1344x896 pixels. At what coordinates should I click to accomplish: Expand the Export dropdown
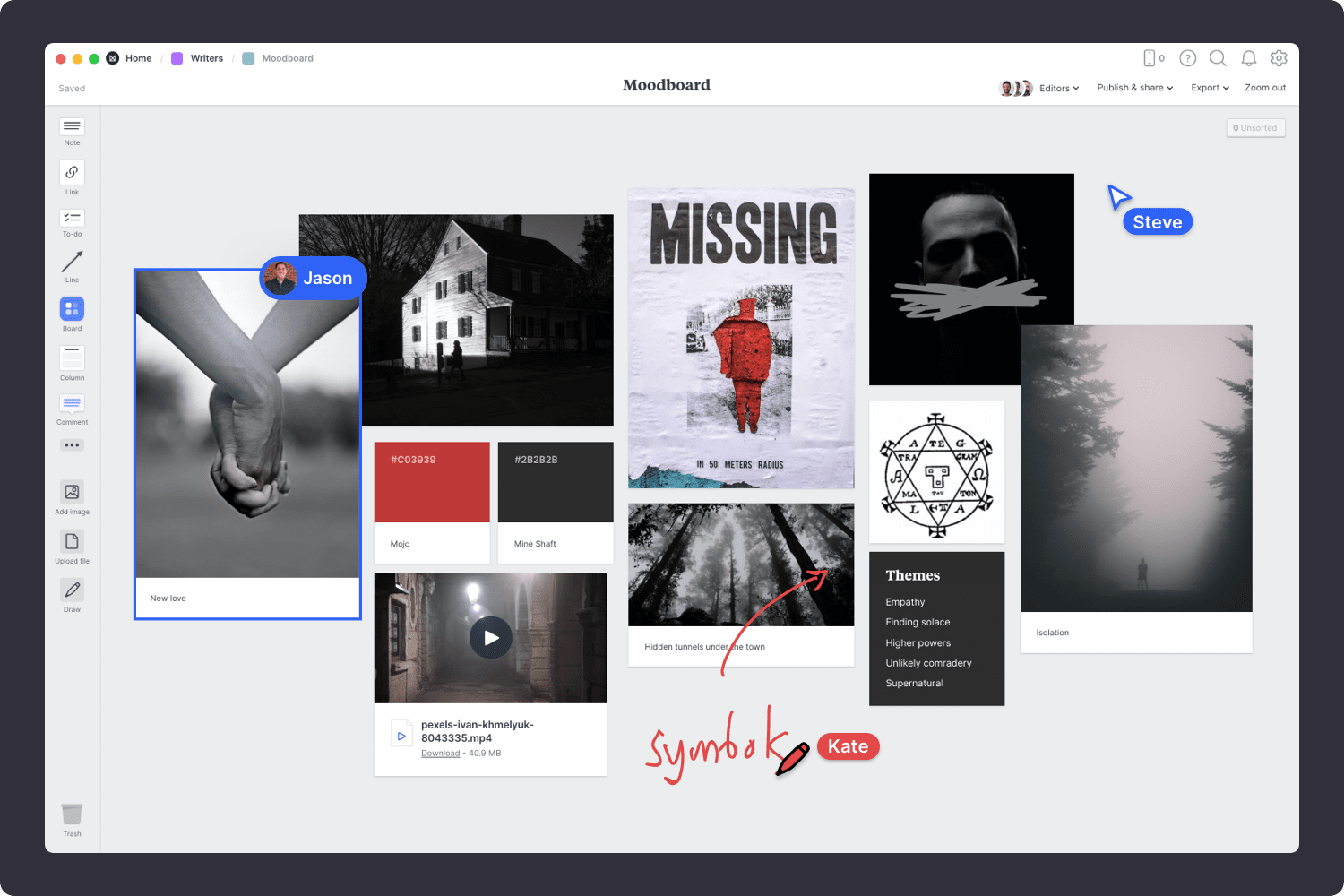click(1209, 88)
